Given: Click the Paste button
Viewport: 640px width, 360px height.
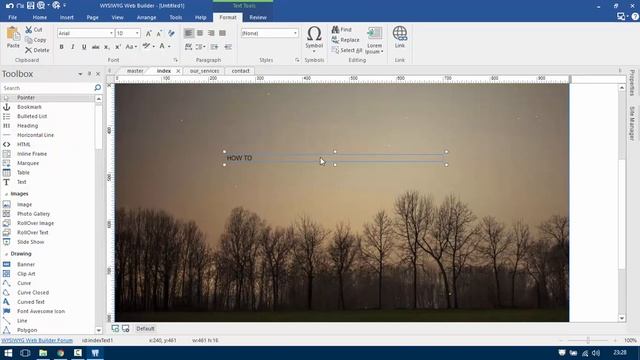Looking at the screenshot, I should [13, 38].
